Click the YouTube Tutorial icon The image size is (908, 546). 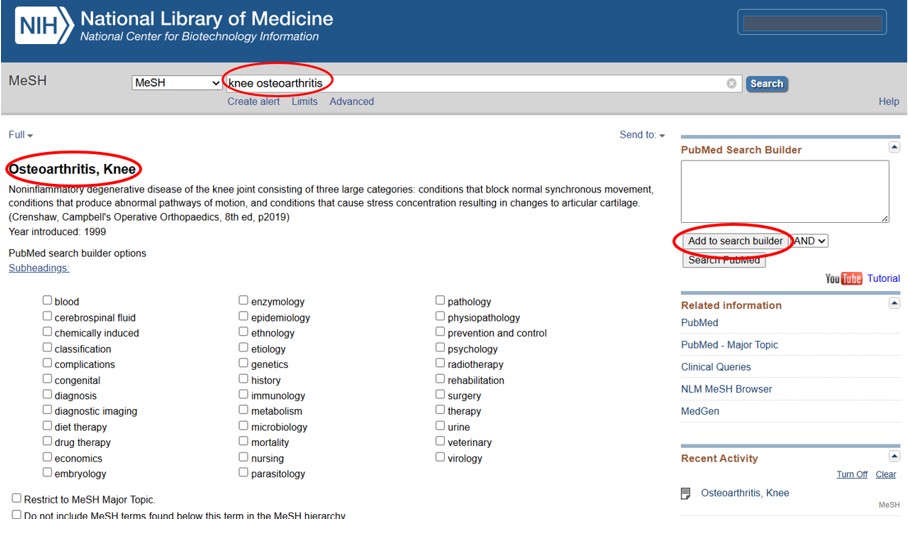pos(843,279)
